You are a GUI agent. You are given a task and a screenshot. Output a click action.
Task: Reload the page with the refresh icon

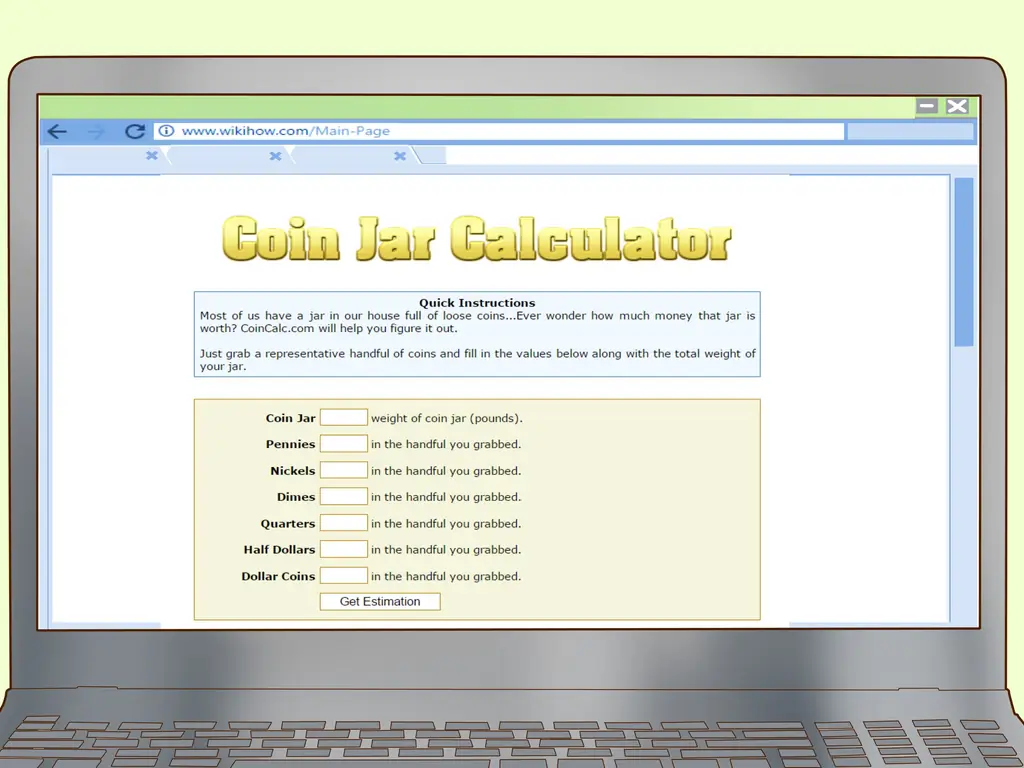(135, 131)
